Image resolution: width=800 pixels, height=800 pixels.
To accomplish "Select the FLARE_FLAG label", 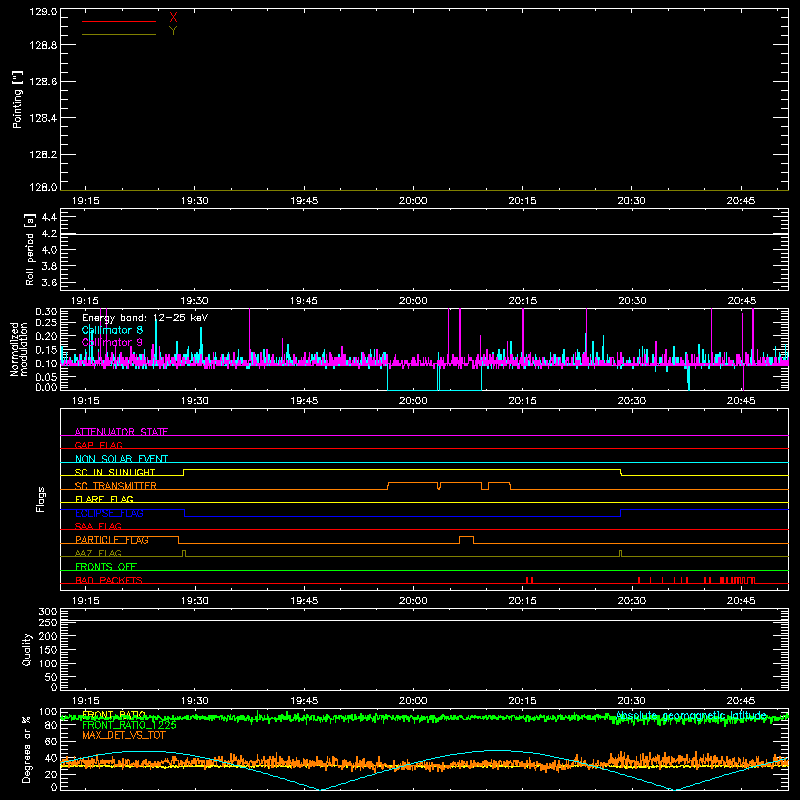I will [104, 499].
